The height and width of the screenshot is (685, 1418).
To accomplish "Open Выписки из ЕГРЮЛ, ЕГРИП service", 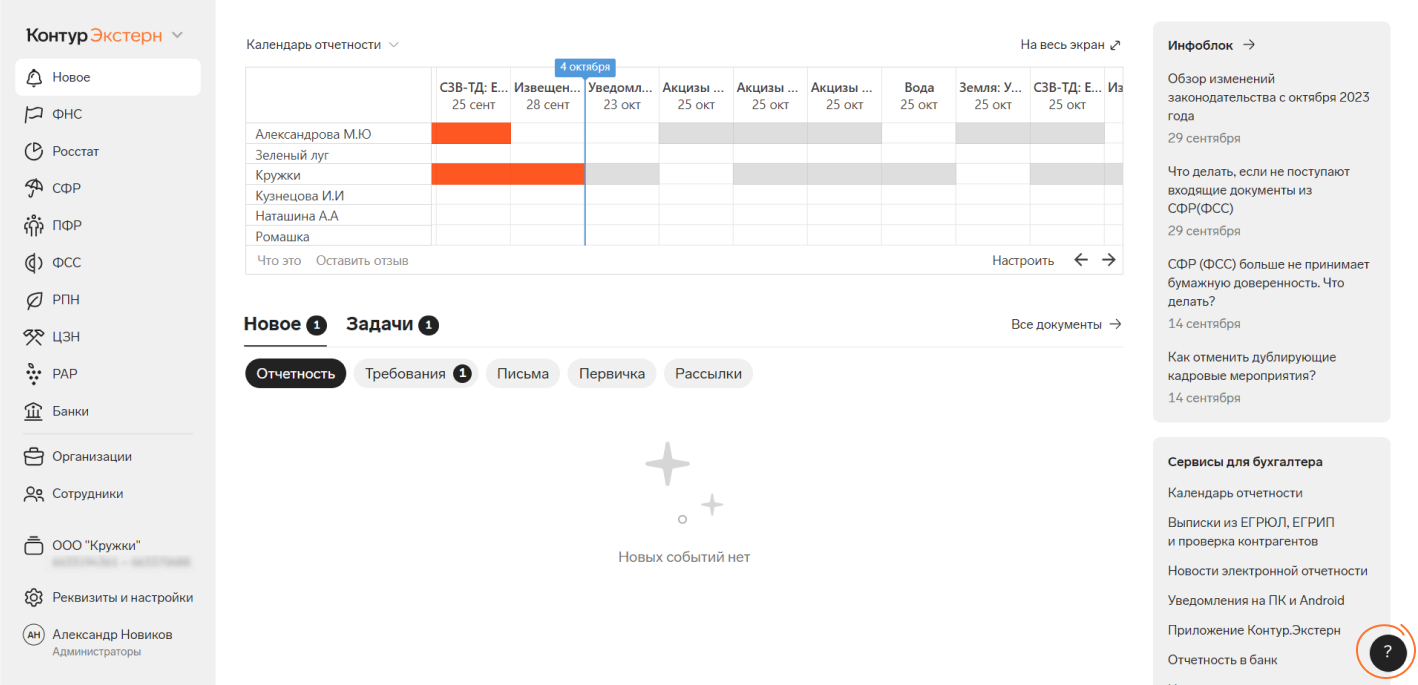I will pyautogui.click(x=1251, y=531).
